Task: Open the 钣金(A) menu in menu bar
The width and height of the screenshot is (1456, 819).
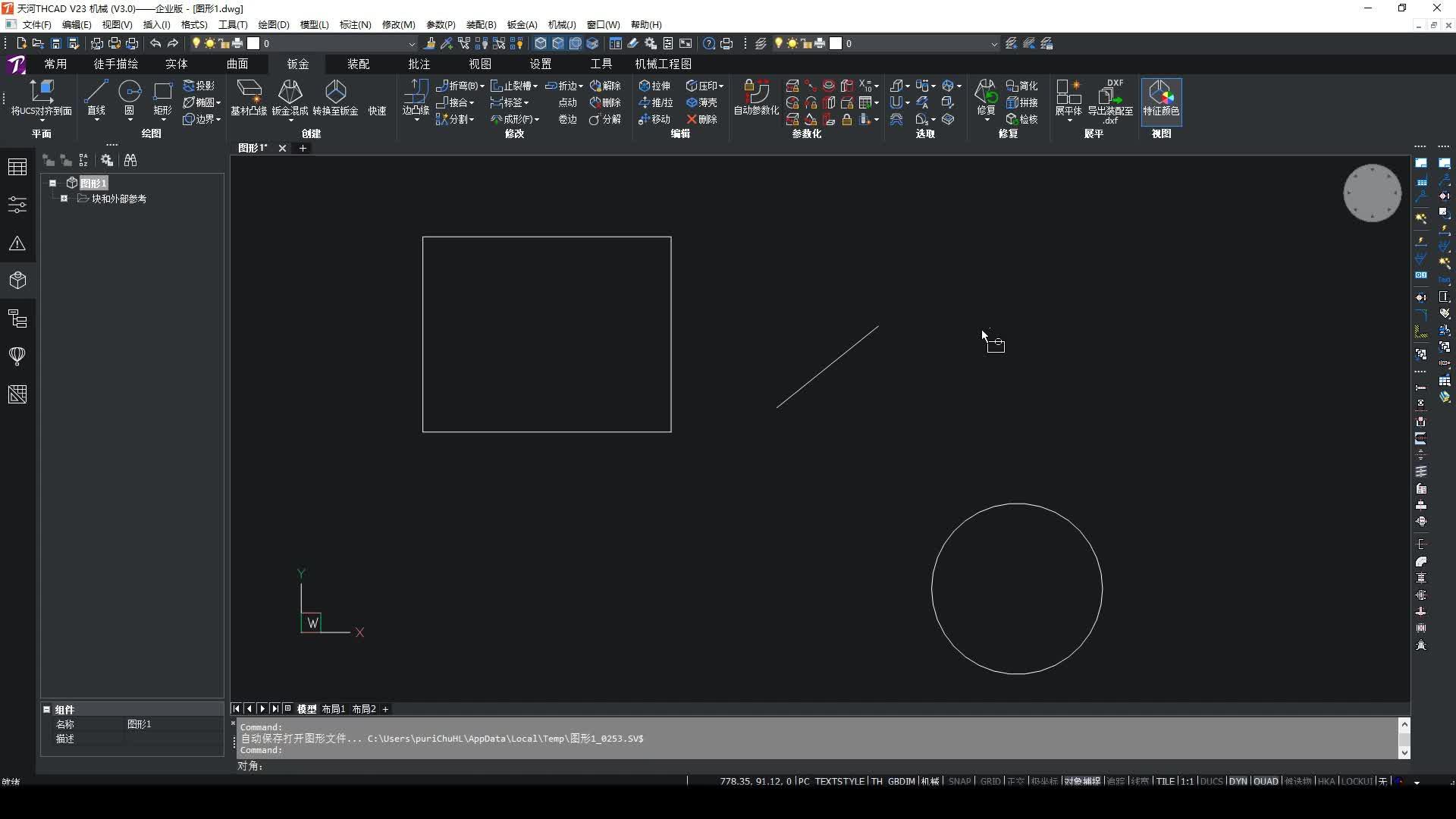Action: click(522, 24)
